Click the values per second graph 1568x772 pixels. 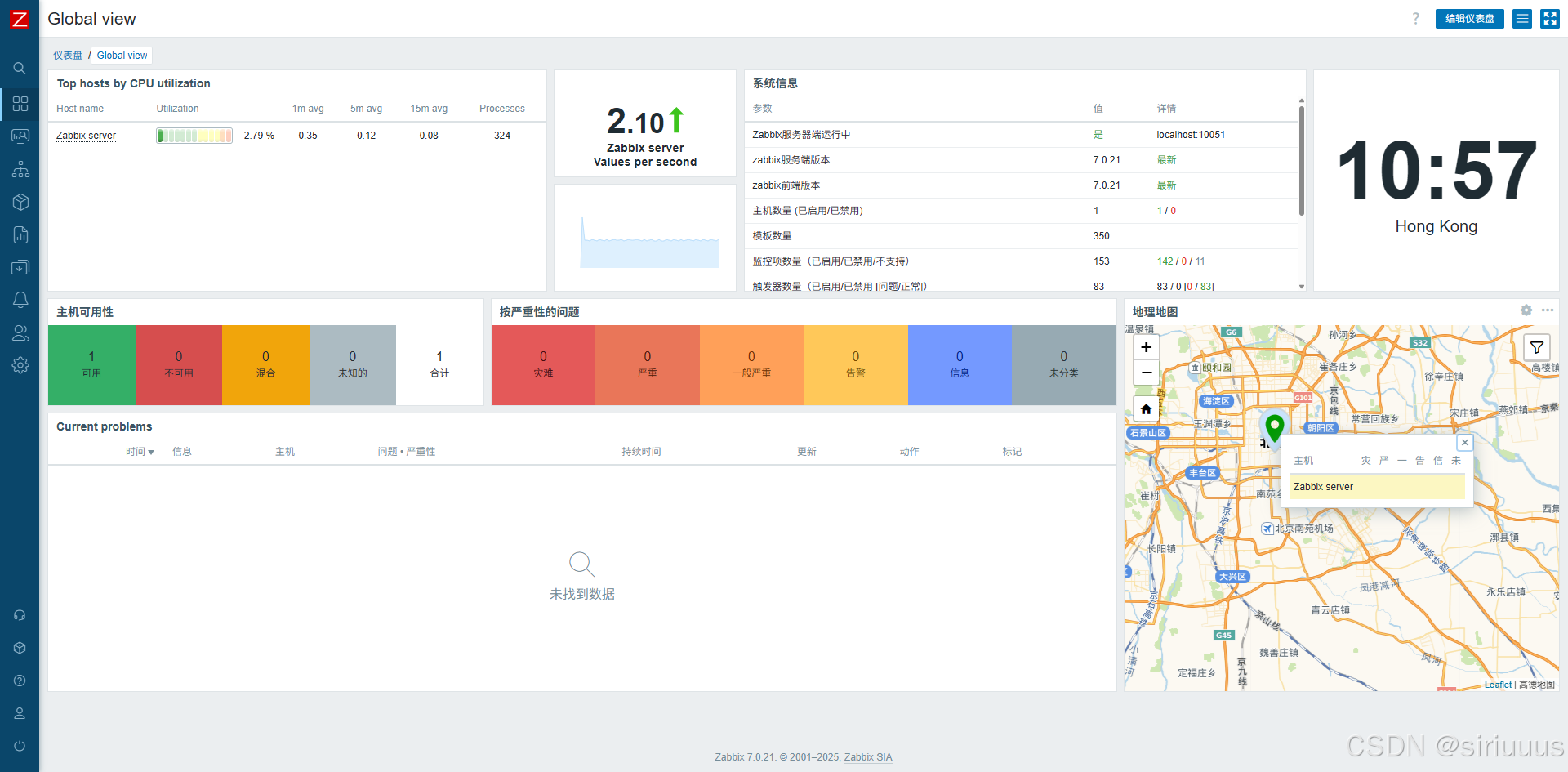(x=649, y=242)
